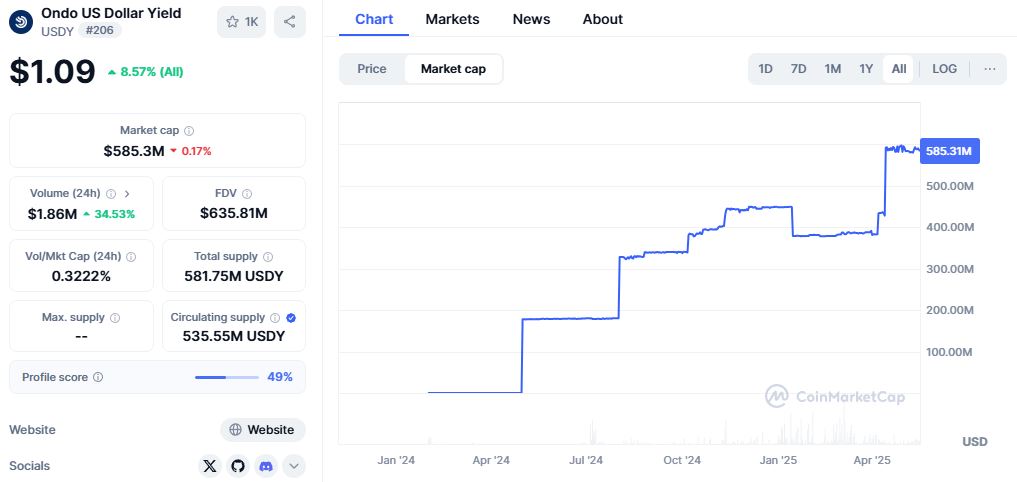Image resolution: width=1017 pixels, height=482 pixels.
Task: Switch to the Markets tab
Action: point(452,19)
